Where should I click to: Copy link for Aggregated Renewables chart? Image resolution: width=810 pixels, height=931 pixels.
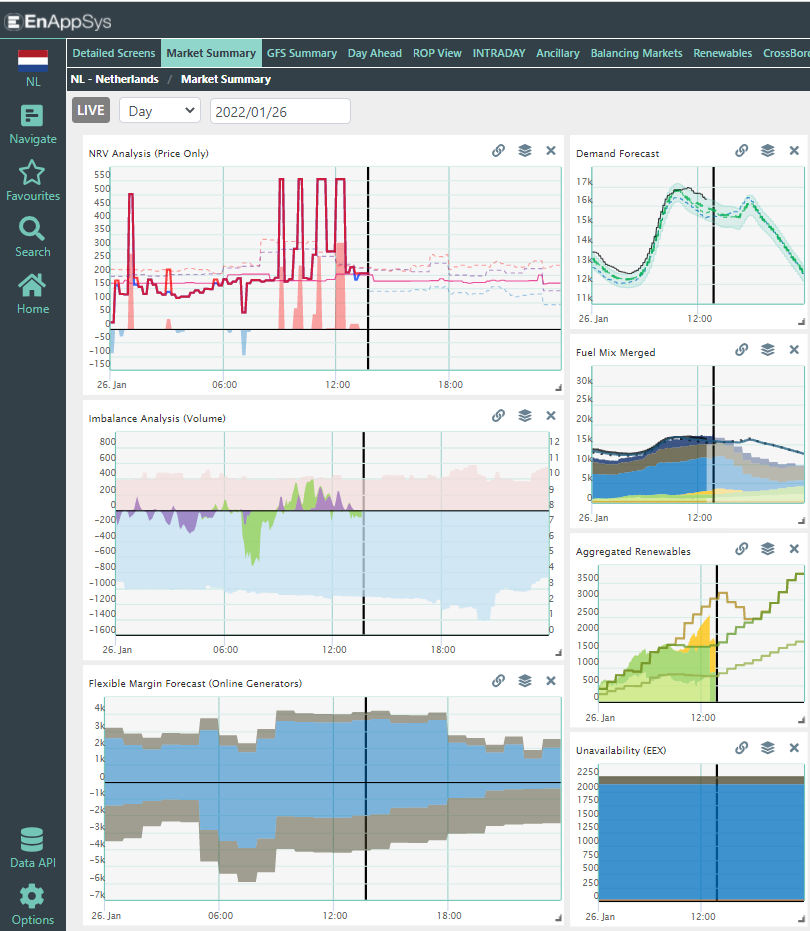tap(742, 549)
